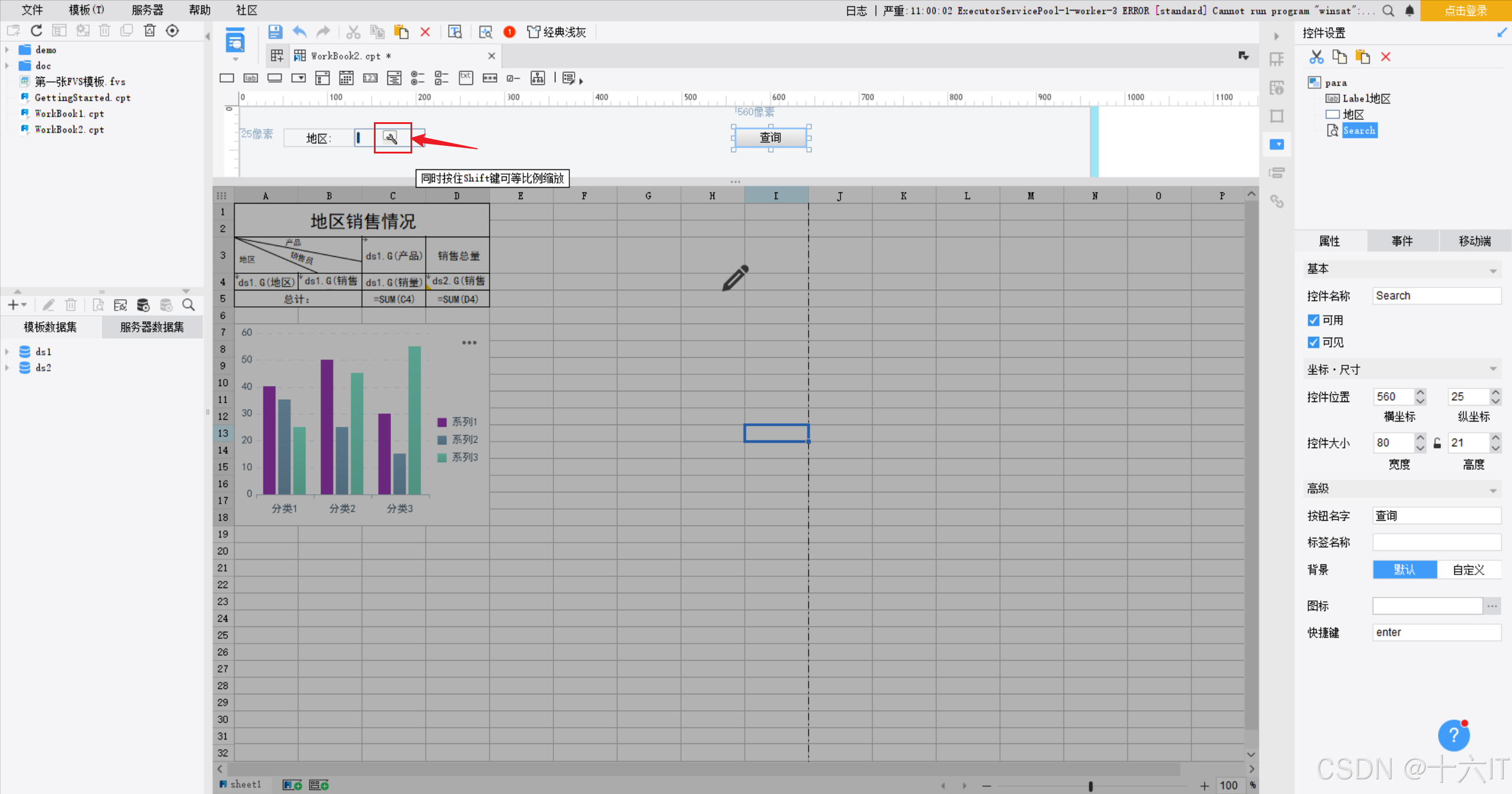The width and height of the screenshot is (1512, 794).
Task: Expand the demo folder
Action: [7, 50]
